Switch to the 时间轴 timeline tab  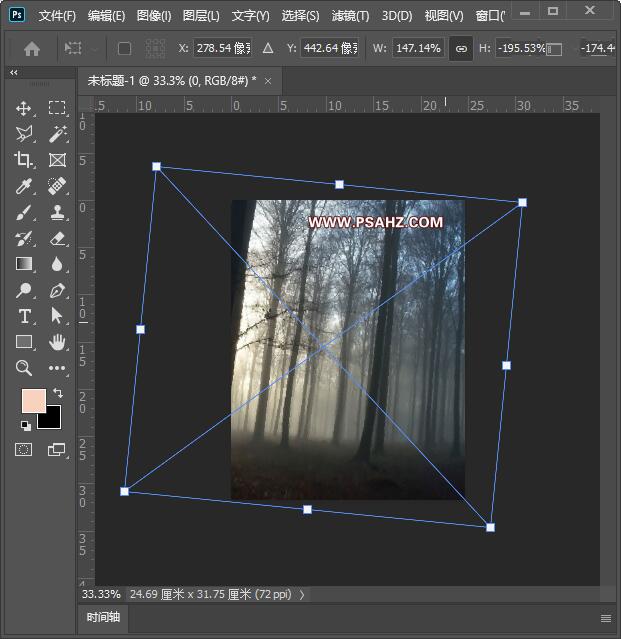click(104, 617)
